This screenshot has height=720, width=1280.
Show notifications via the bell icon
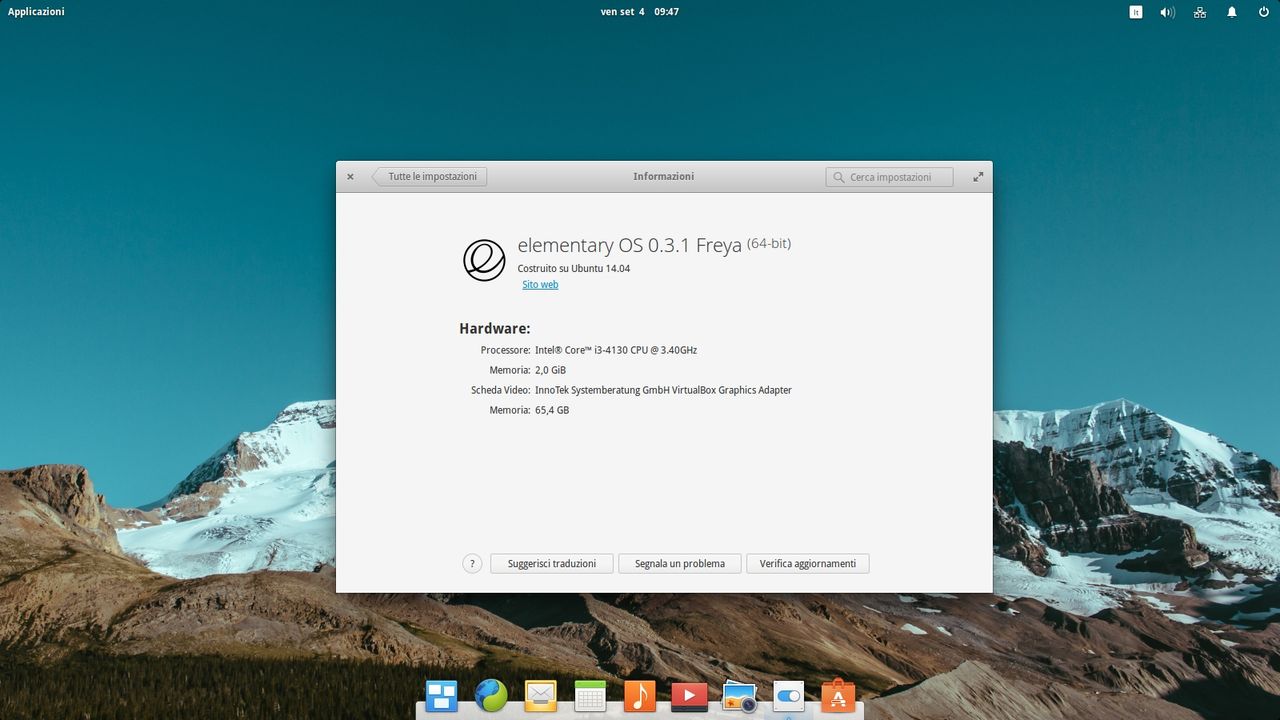(1232, 12)
